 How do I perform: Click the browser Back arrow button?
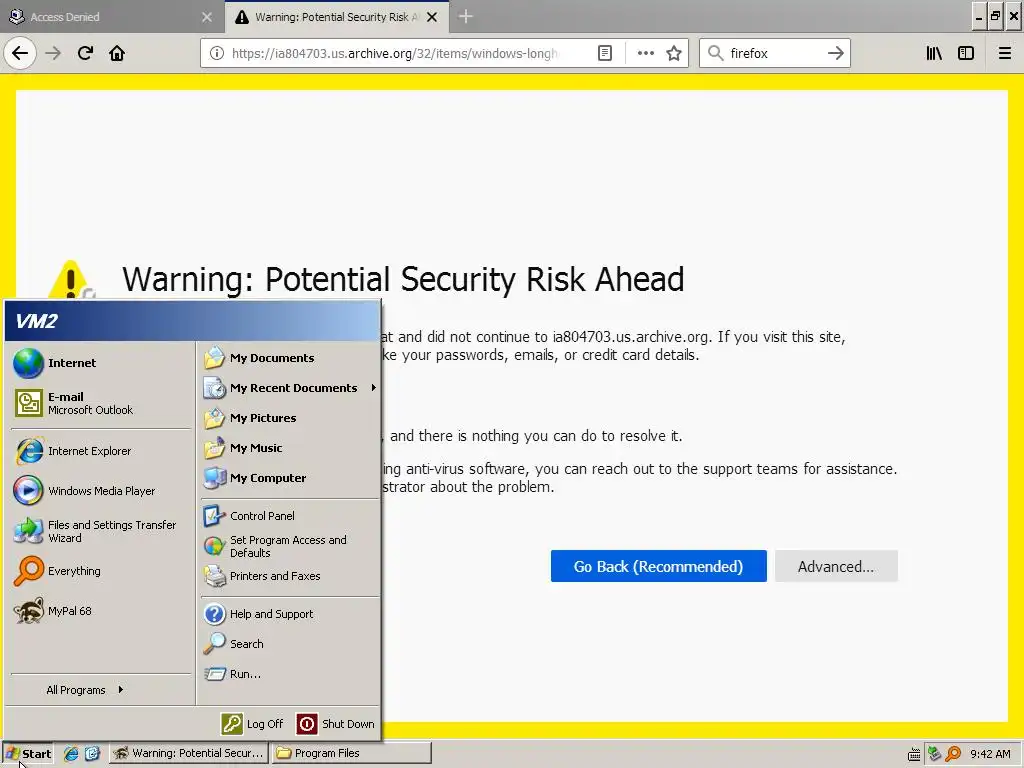click(x=20, y=53)
